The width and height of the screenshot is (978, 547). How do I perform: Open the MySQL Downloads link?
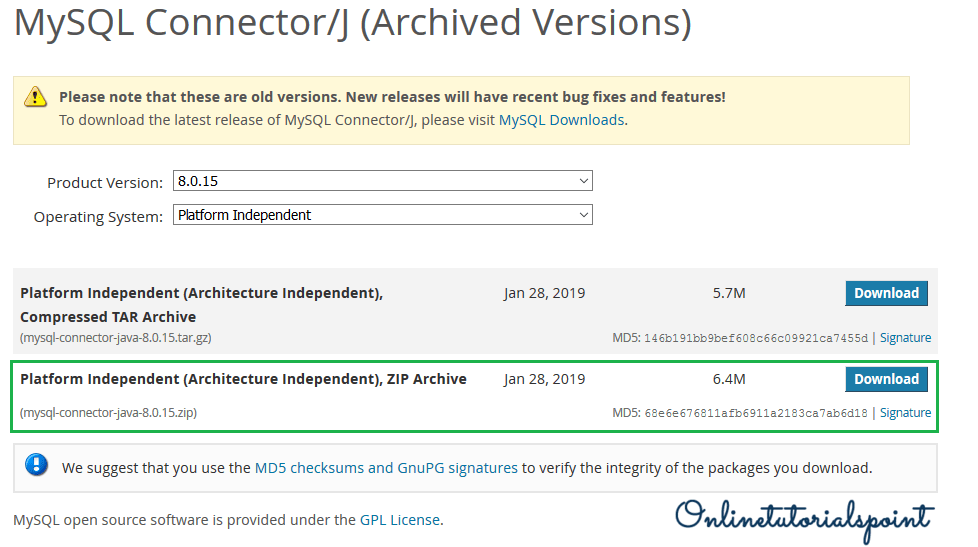tap(561, 120)
